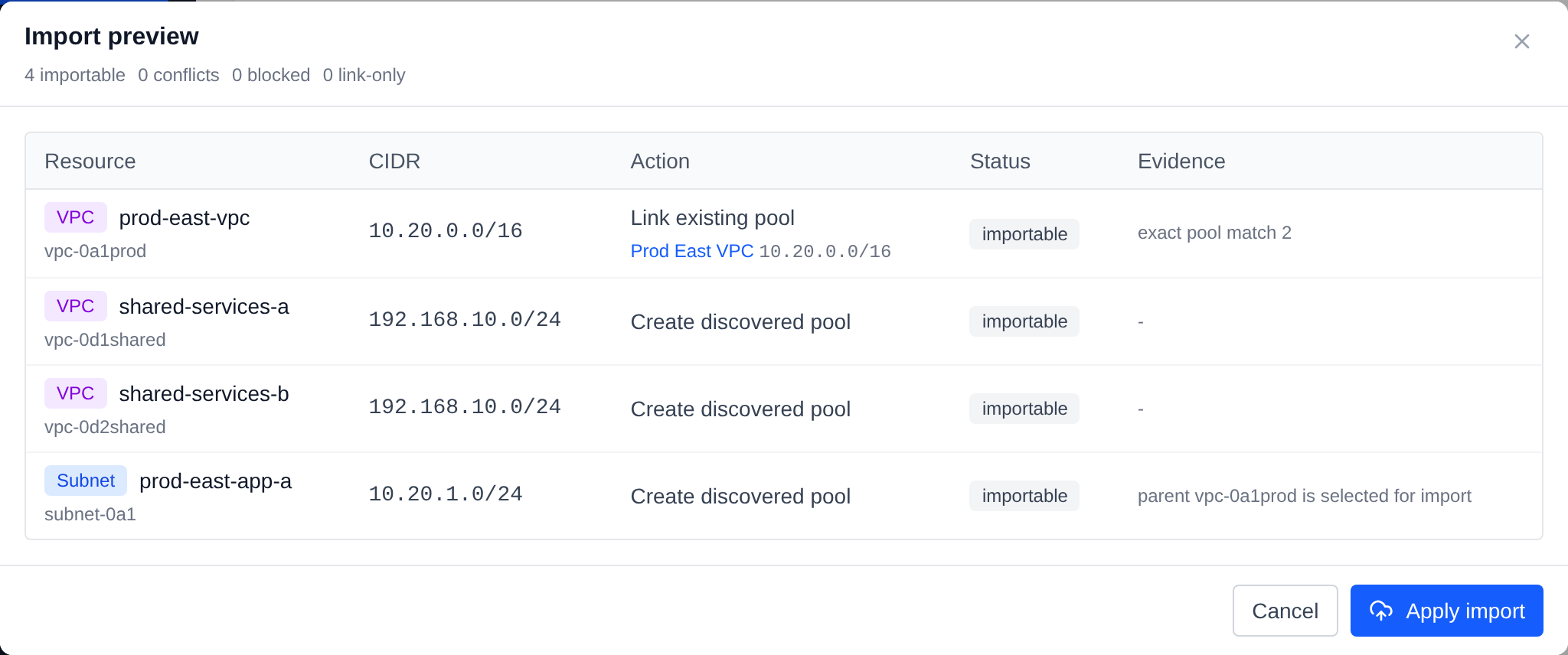Click the 0 conflicts summary count
Image resolution: width=1568 pixels, height=655 pixels.
click(178, 75)
